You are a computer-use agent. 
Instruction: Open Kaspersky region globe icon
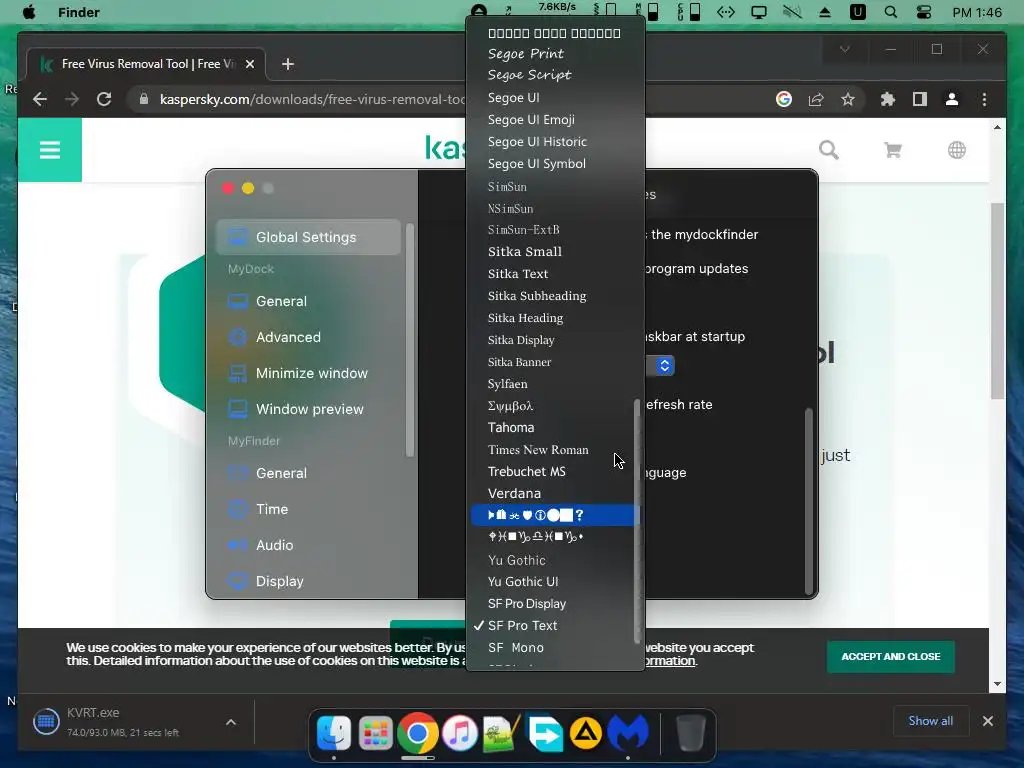click(x=957, y=150)
